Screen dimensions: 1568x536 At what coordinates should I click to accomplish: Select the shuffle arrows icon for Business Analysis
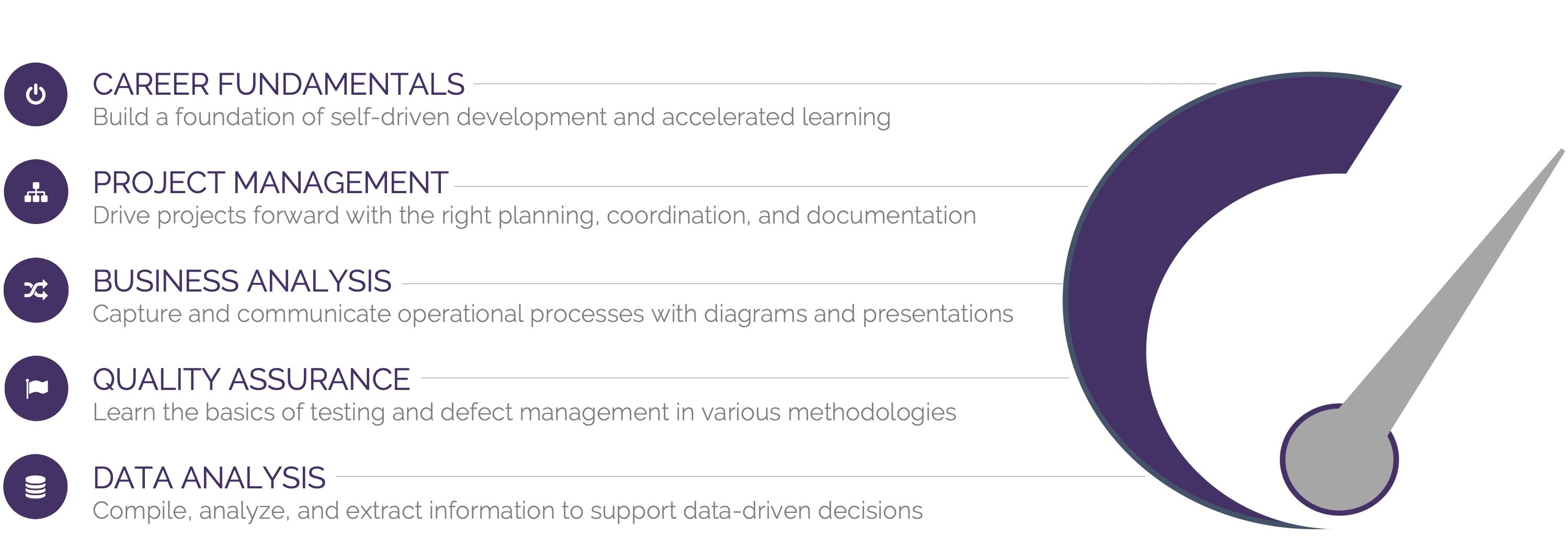(36, 290)
